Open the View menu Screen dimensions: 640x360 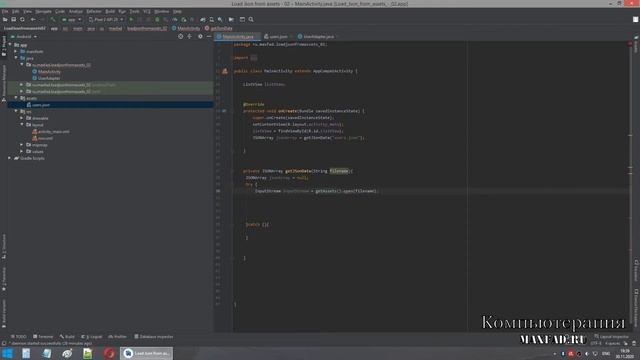tap(27, 11)
